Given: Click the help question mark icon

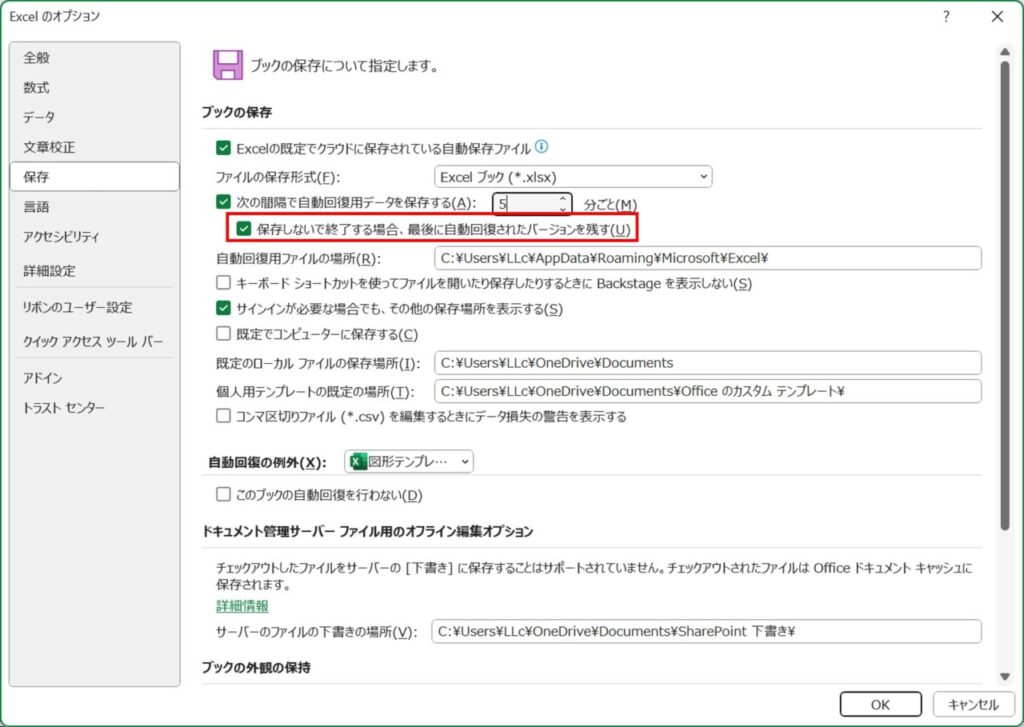Looking at the screenshot, I should (946, 17).
